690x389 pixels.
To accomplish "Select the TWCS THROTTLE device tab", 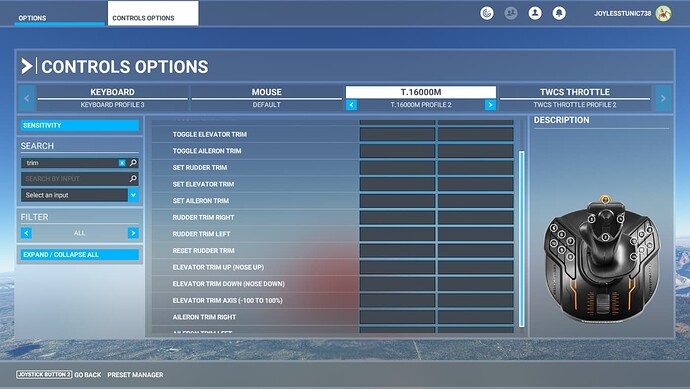I will click(x=575, y=98).
